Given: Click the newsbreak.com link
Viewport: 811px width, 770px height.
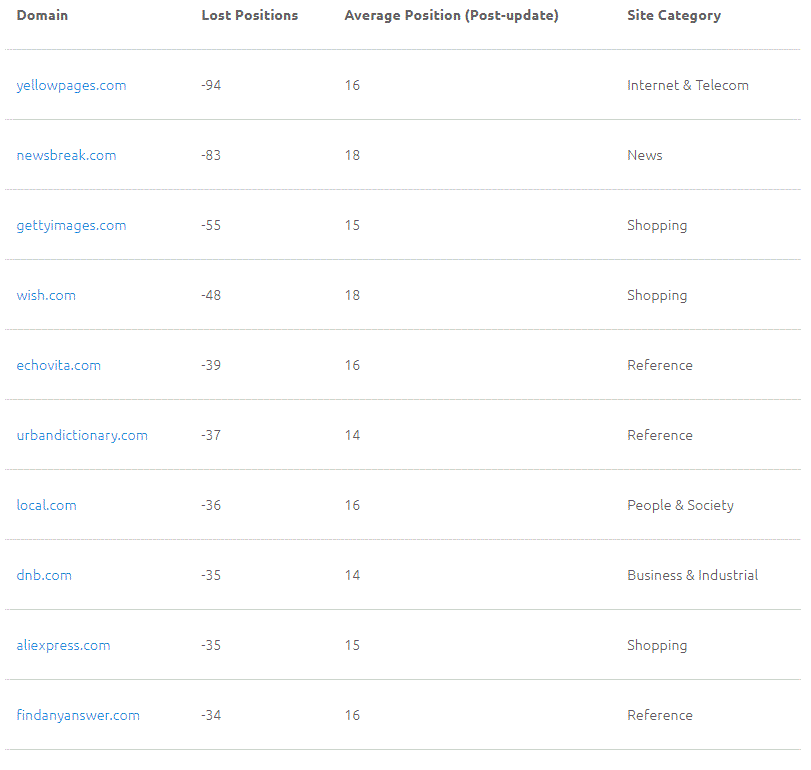Looking at the screenshot, I should coord(66,155).
